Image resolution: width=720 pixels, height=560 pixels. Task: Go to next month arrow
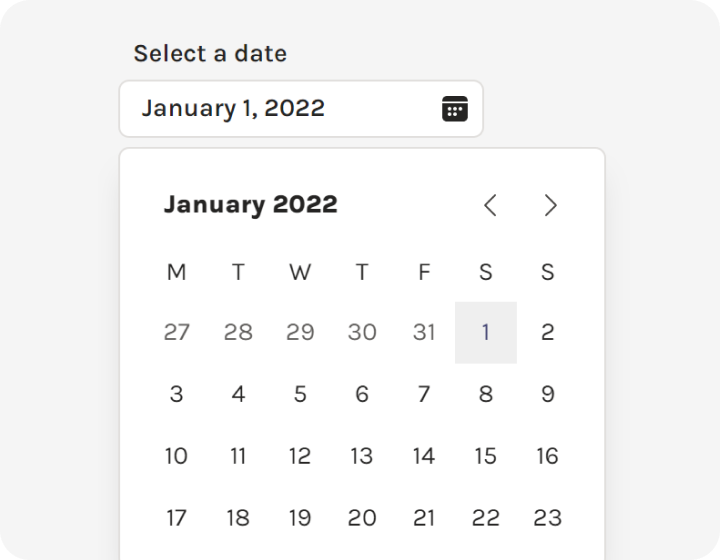(551, 205)
